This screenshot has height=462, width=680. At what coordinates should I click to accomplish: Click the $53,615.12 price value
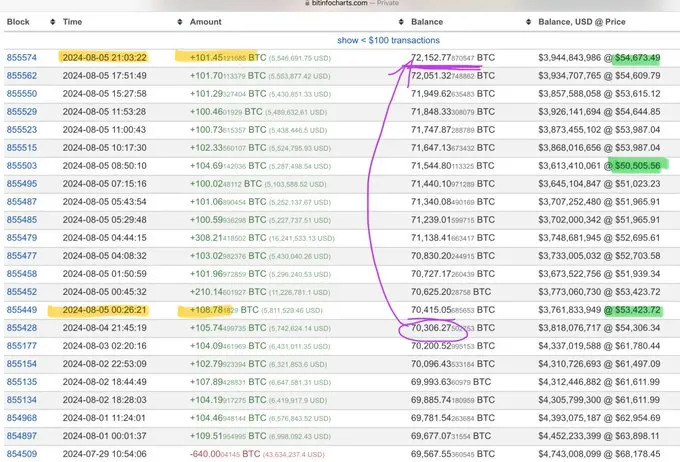click(x=638, y=94)
